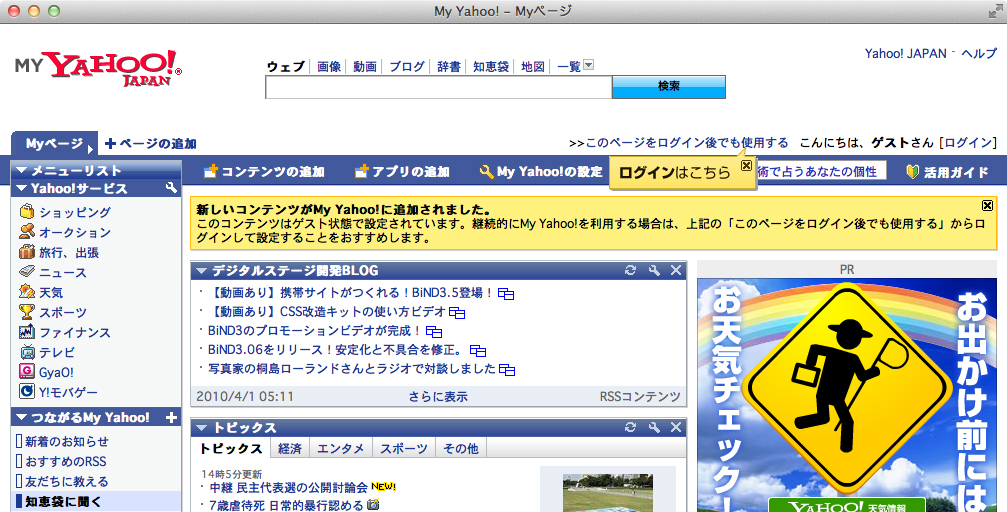The height and width of the screenshot is (512, 1007).
Task: Open new window icon beside プロモーションビデオ entry
Action: click(x=434, y=332)
